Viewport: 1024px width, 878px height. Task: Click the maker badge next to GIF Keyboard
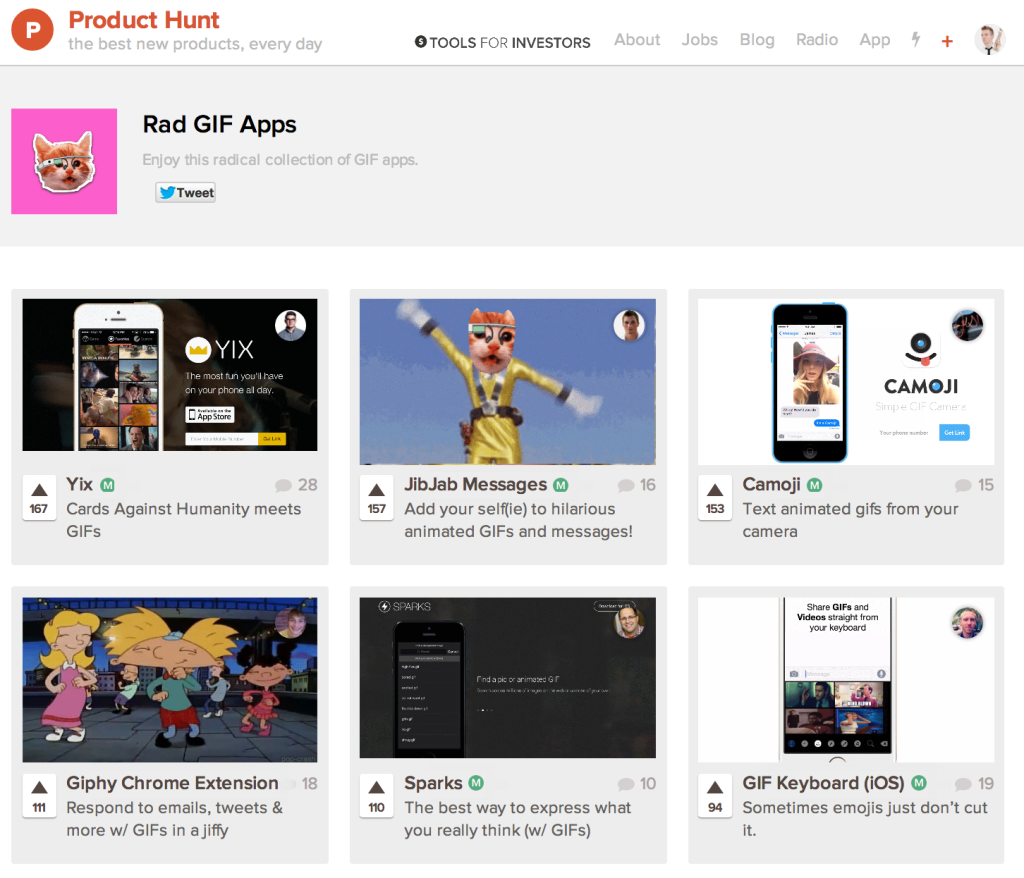(919, 783)
